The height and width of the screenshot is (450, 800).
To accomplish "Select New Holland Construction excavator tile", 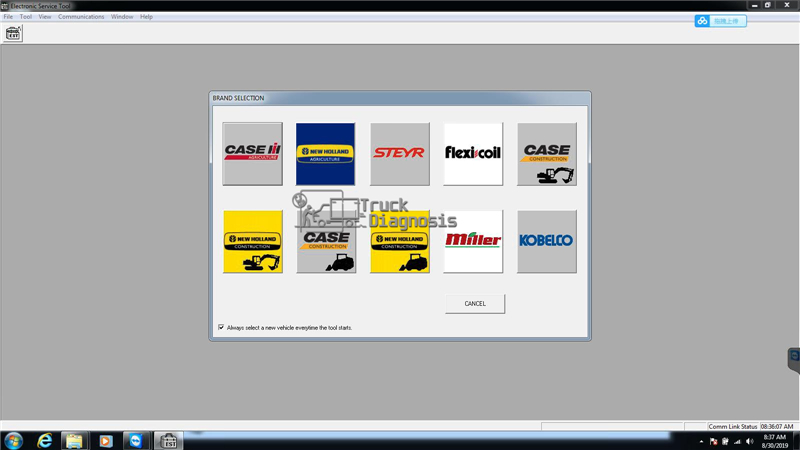I will (253, 241).
